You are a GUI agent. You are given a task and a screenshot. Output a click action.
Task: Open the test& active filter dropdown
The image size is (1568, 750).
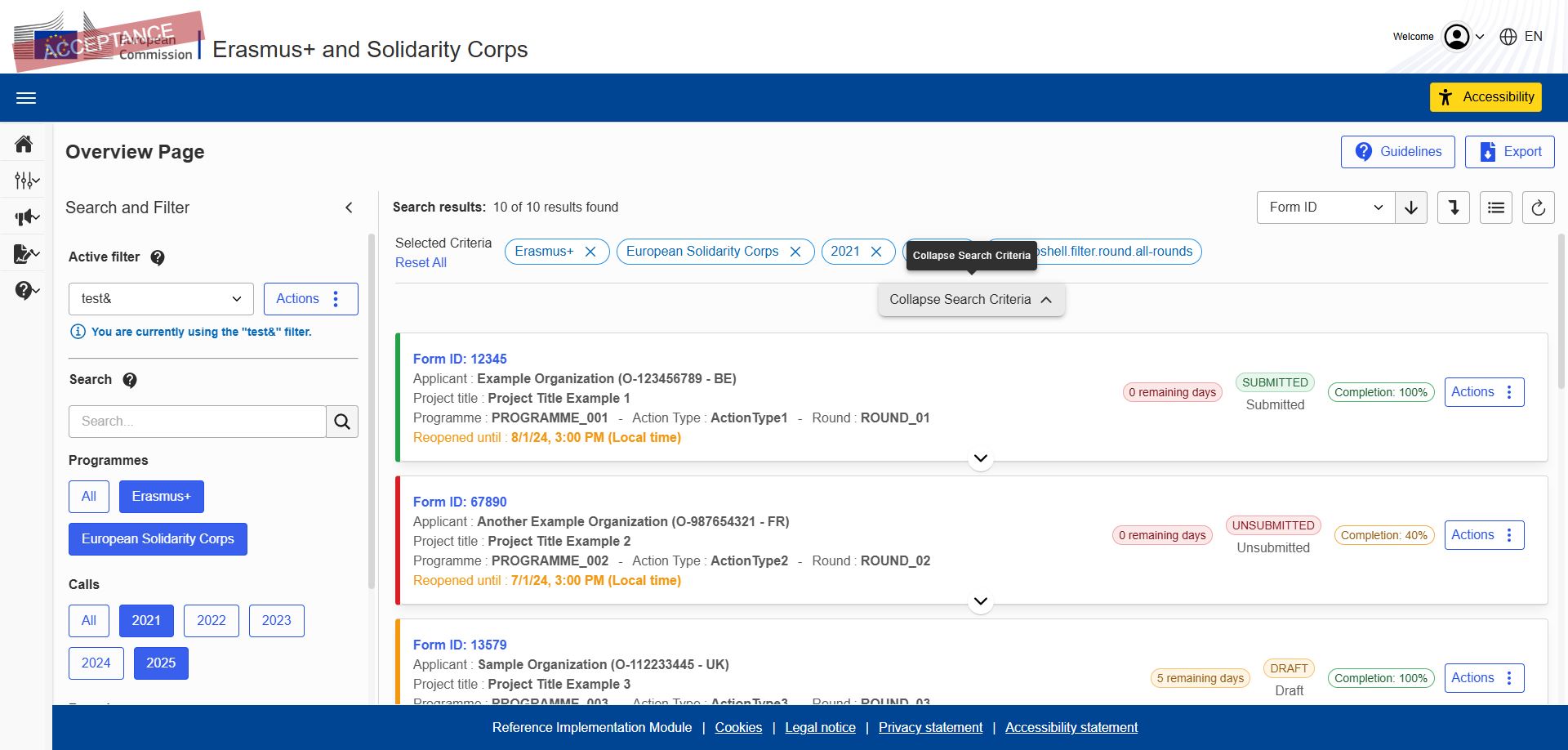point(161,299)
